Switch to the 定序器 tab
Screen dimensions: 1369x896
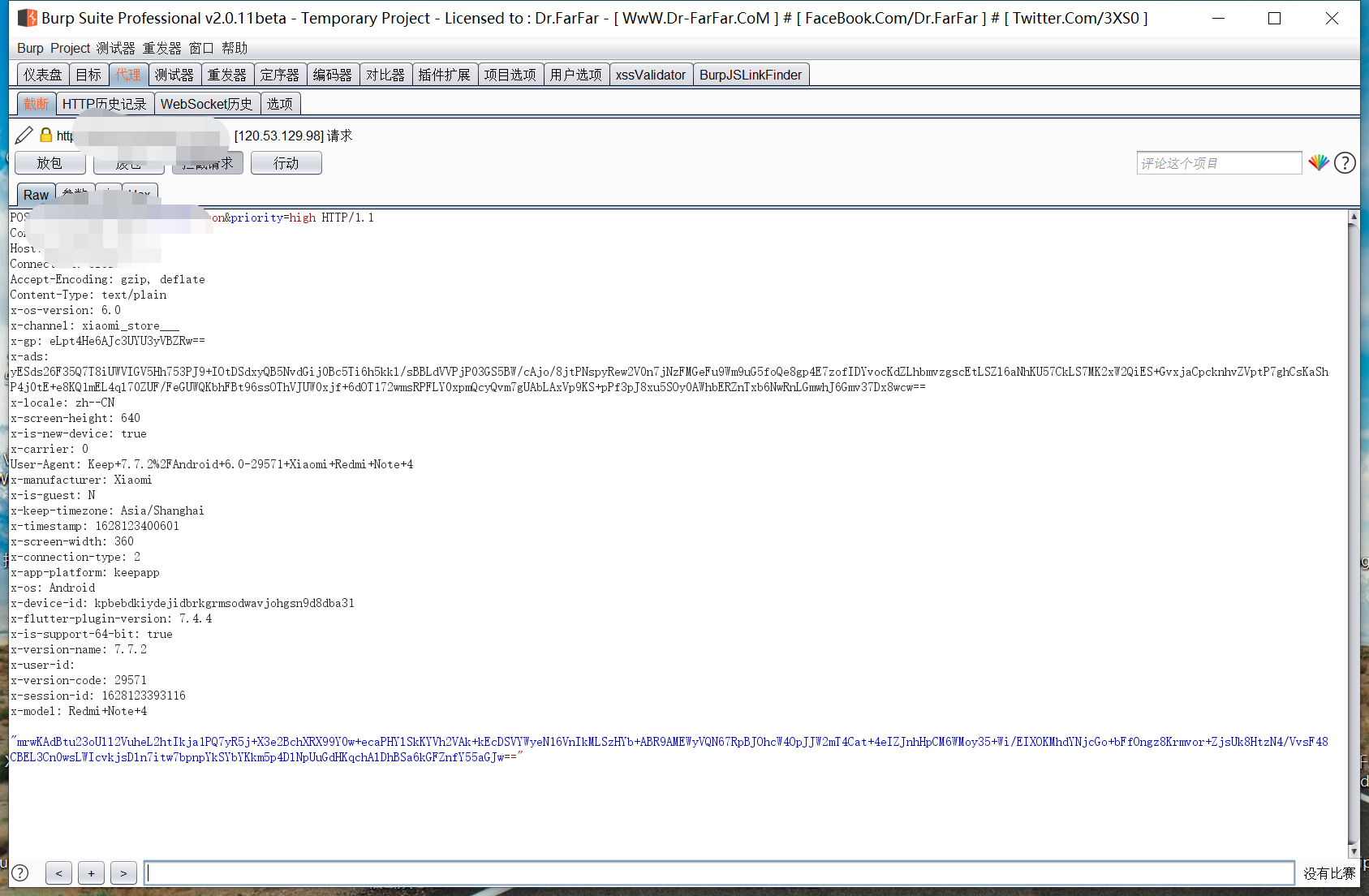280,75
